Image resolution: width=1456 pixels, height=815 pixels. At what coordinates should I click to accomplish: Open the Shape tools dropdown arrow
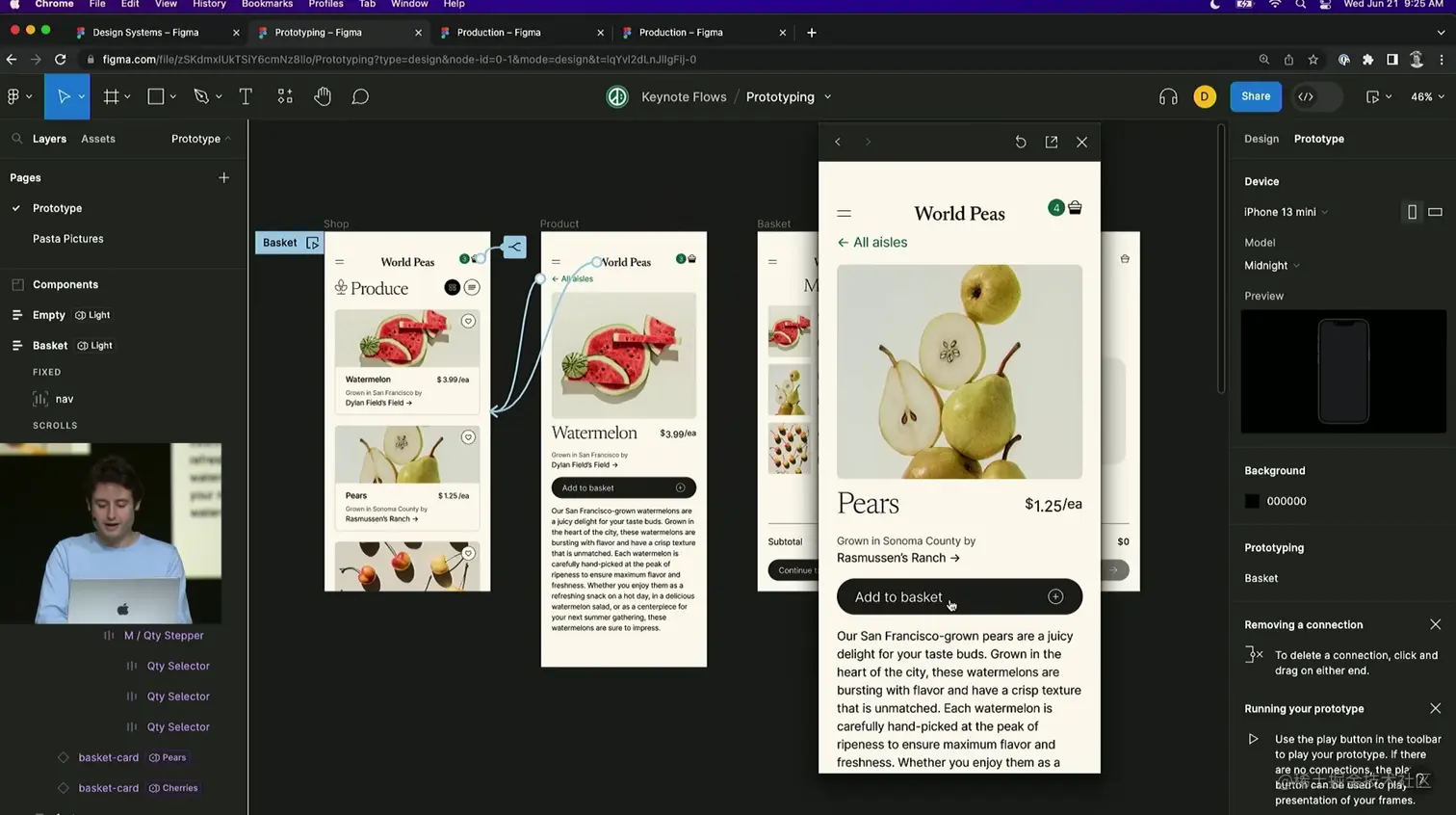[172, 96]
